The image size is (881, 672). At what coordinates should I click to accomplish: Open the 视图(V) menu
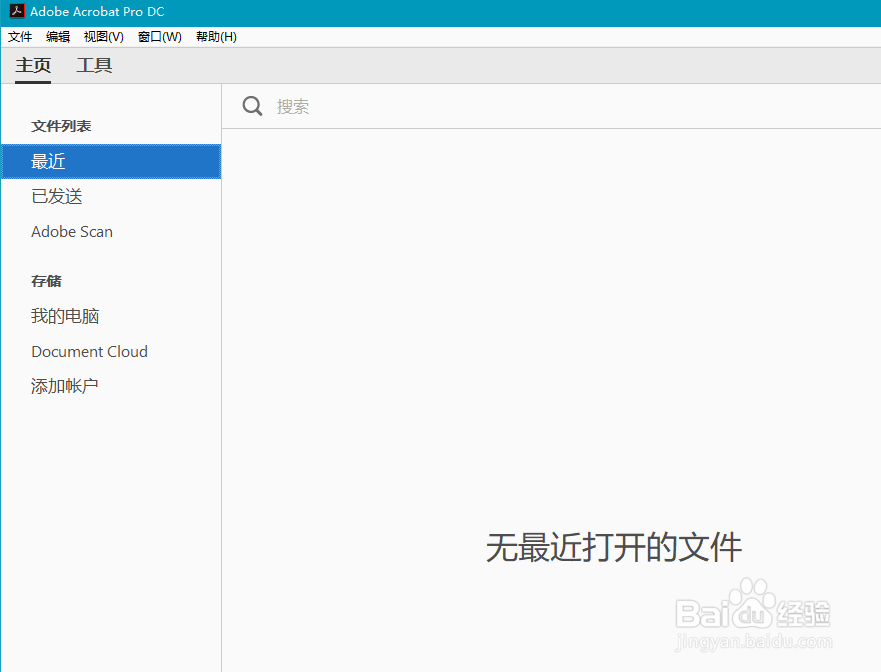[x=103, y=37]
